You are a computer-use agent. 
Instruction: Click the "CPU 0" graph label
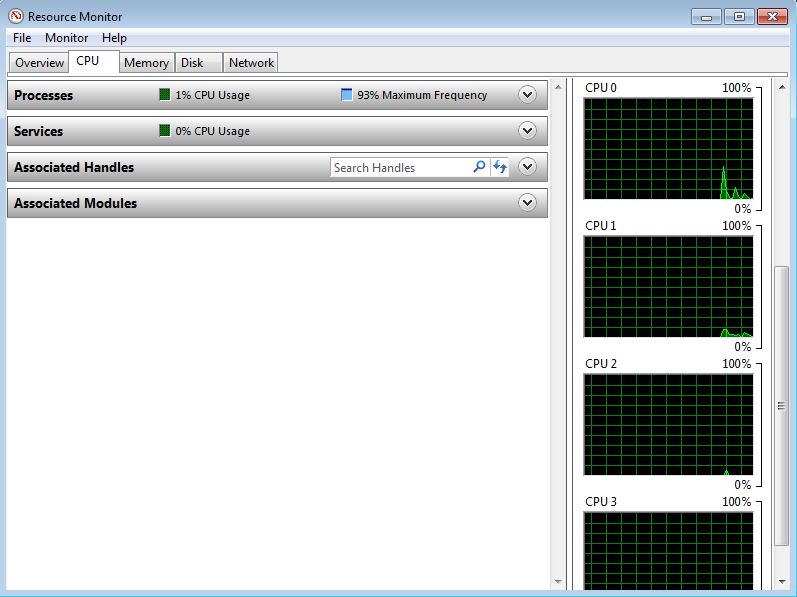(x=601, y=88)
